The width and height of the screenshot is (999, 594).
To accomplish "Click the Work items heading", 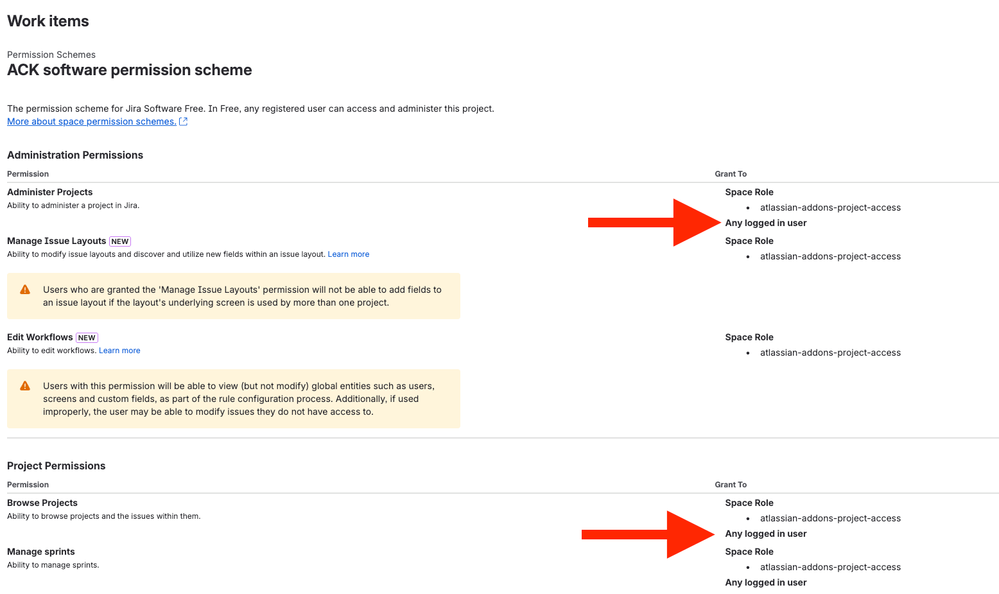I will tap(48, 21).
